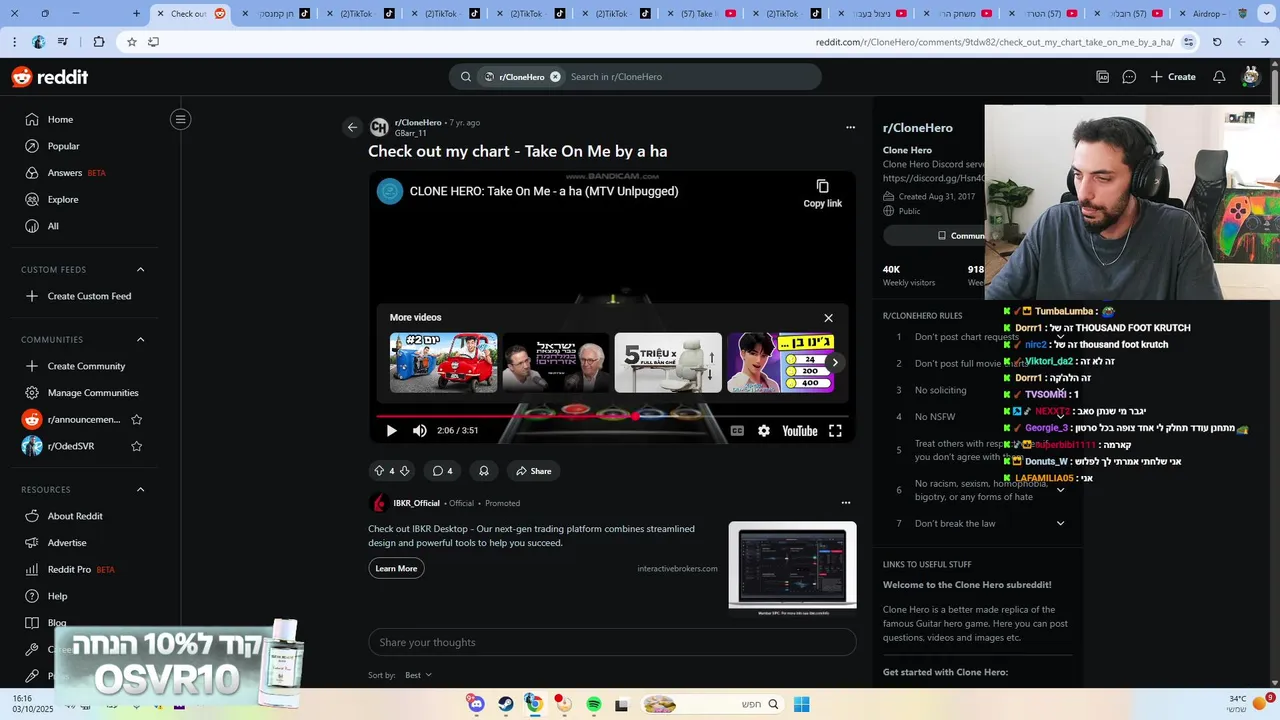This screenshot has height=720, width=1280.
Task: Create a new Reddit post
Action: [x=1173, y=77]
